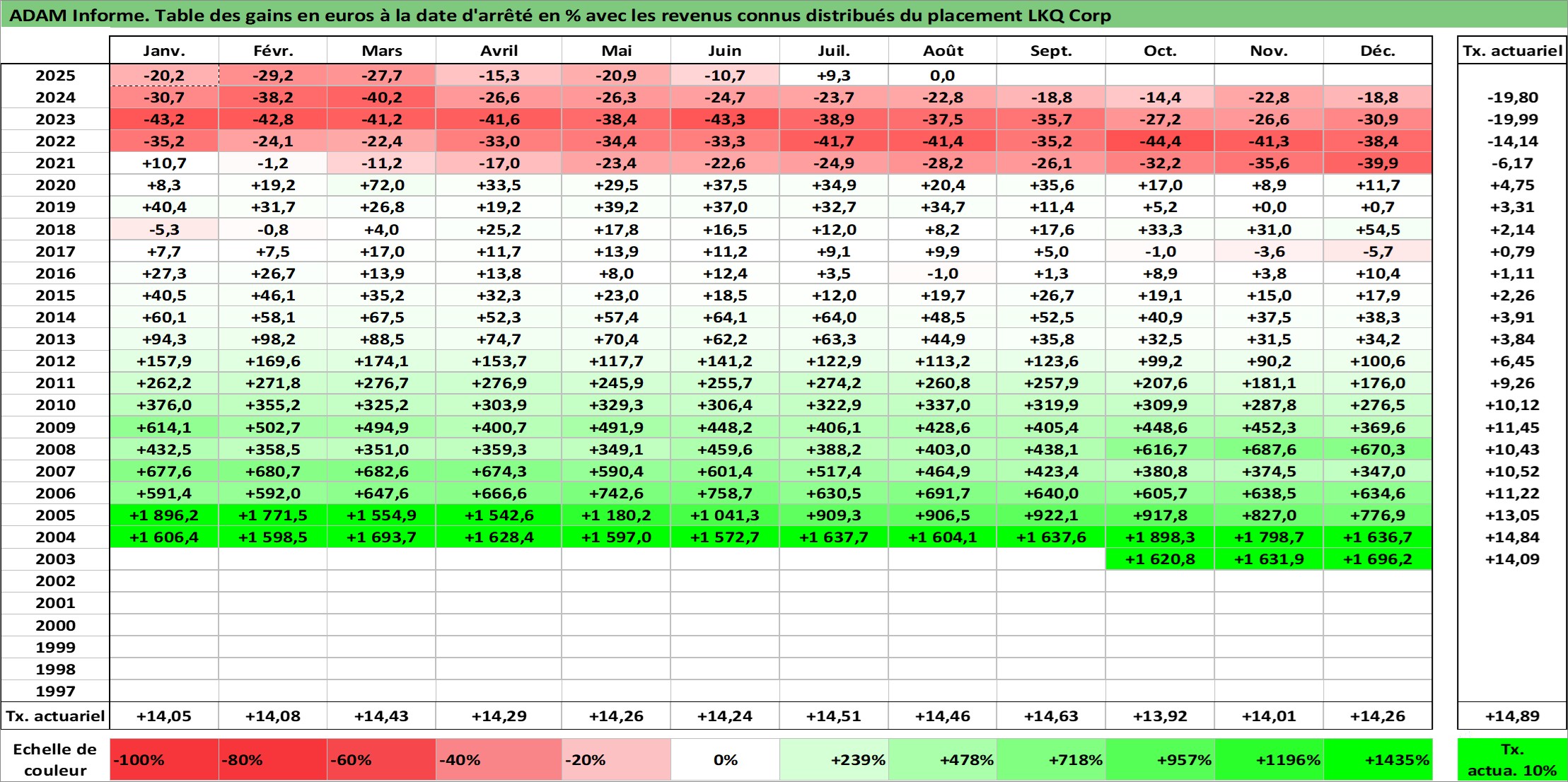Click the -60% color scale swatch
Image resolution: width=1568 pixels, height=782 pixels.
[x=381, y=760]
